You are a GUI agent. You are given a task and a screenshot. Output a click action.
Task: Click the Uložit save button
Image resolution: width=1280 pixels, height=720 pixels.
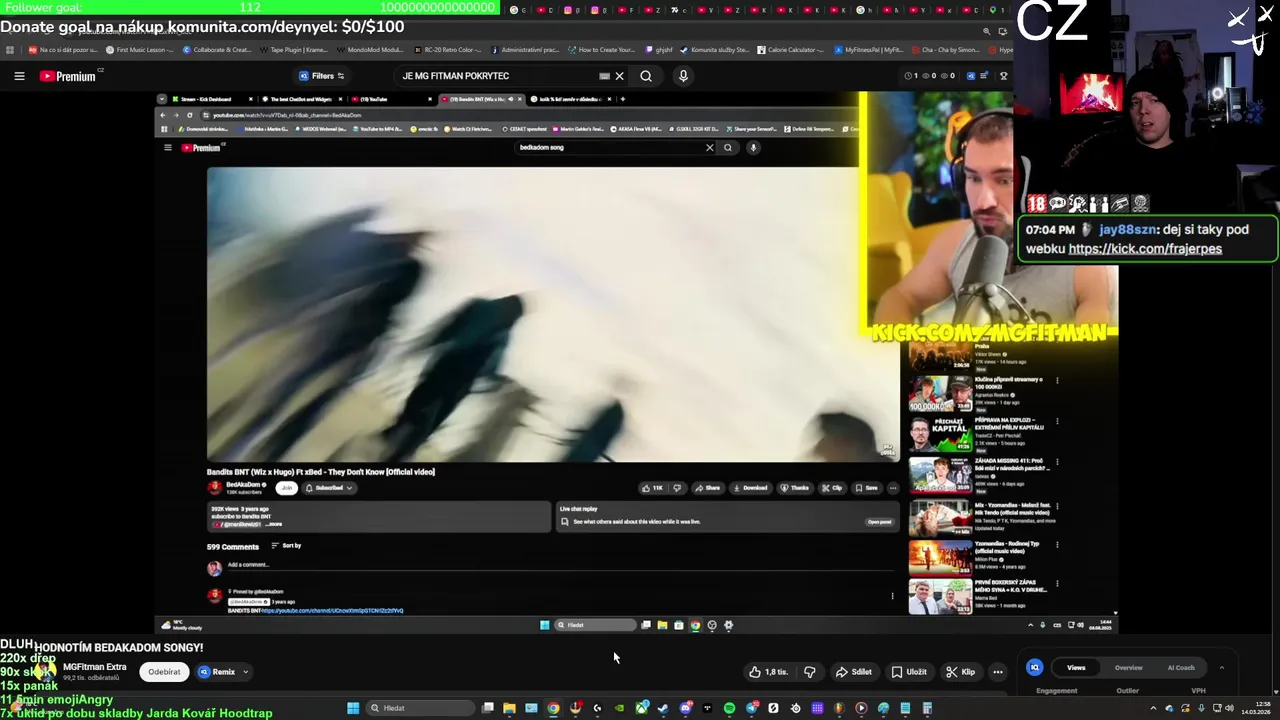[x=909, y=672]
